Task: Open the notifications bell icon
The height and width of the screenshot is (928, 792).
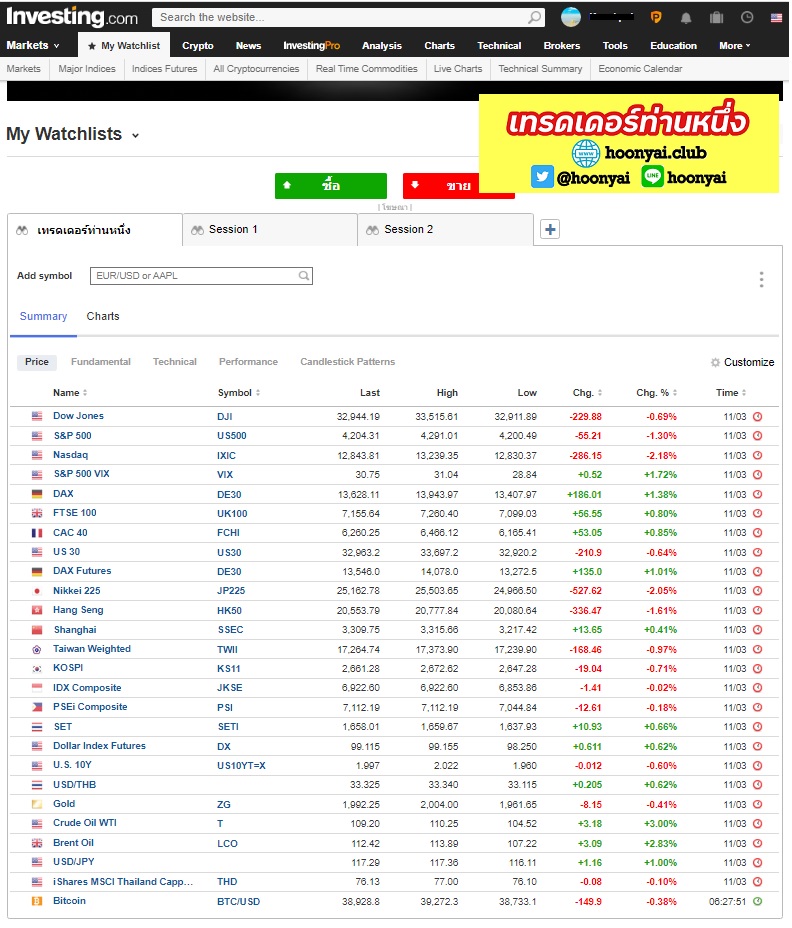Action: [x=686, y=18]
